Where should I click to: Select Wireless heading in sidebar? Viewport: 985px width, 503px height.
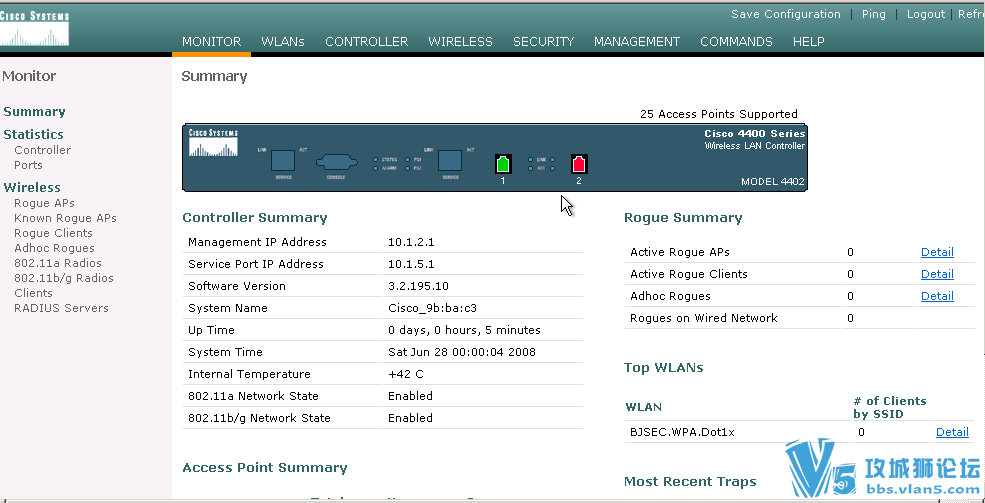[x=32, y=188]
